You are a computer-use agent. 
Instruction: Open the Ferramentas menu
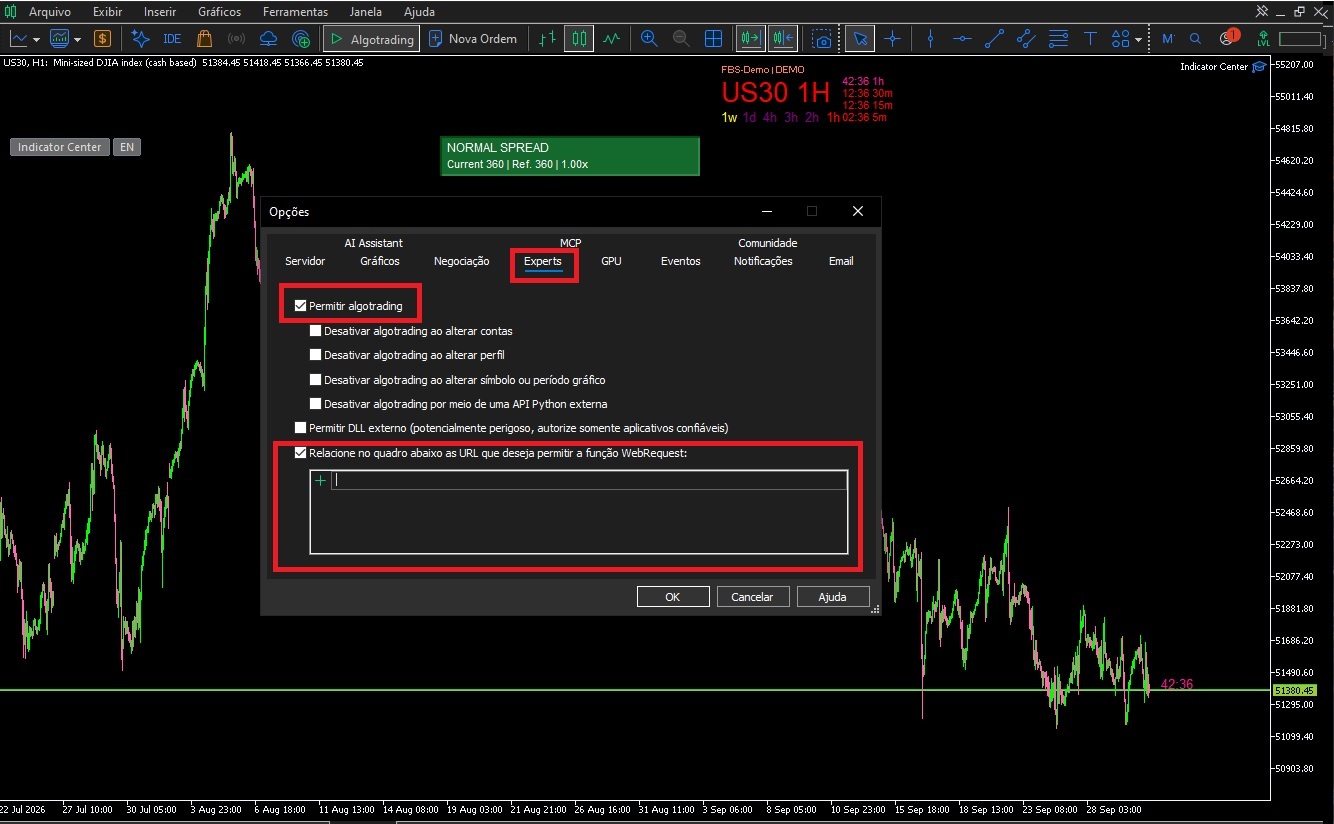click(295, 12)
